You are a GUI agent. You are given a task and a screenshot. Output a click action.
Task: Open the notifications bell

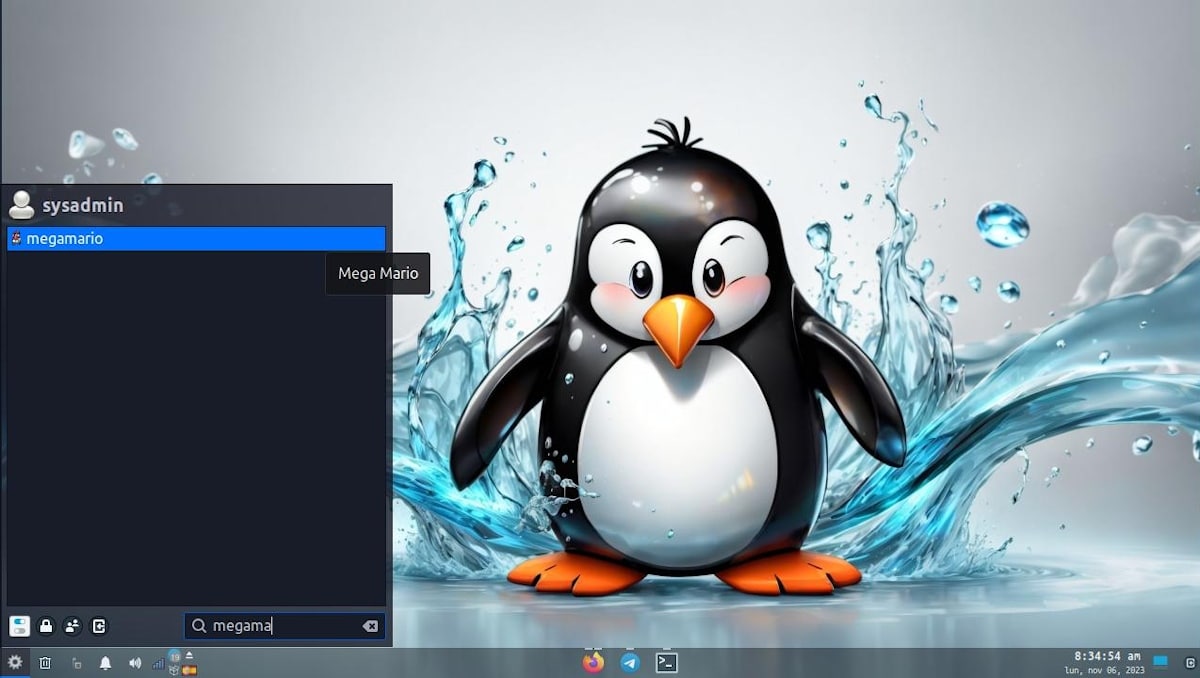tap(105, 662)
